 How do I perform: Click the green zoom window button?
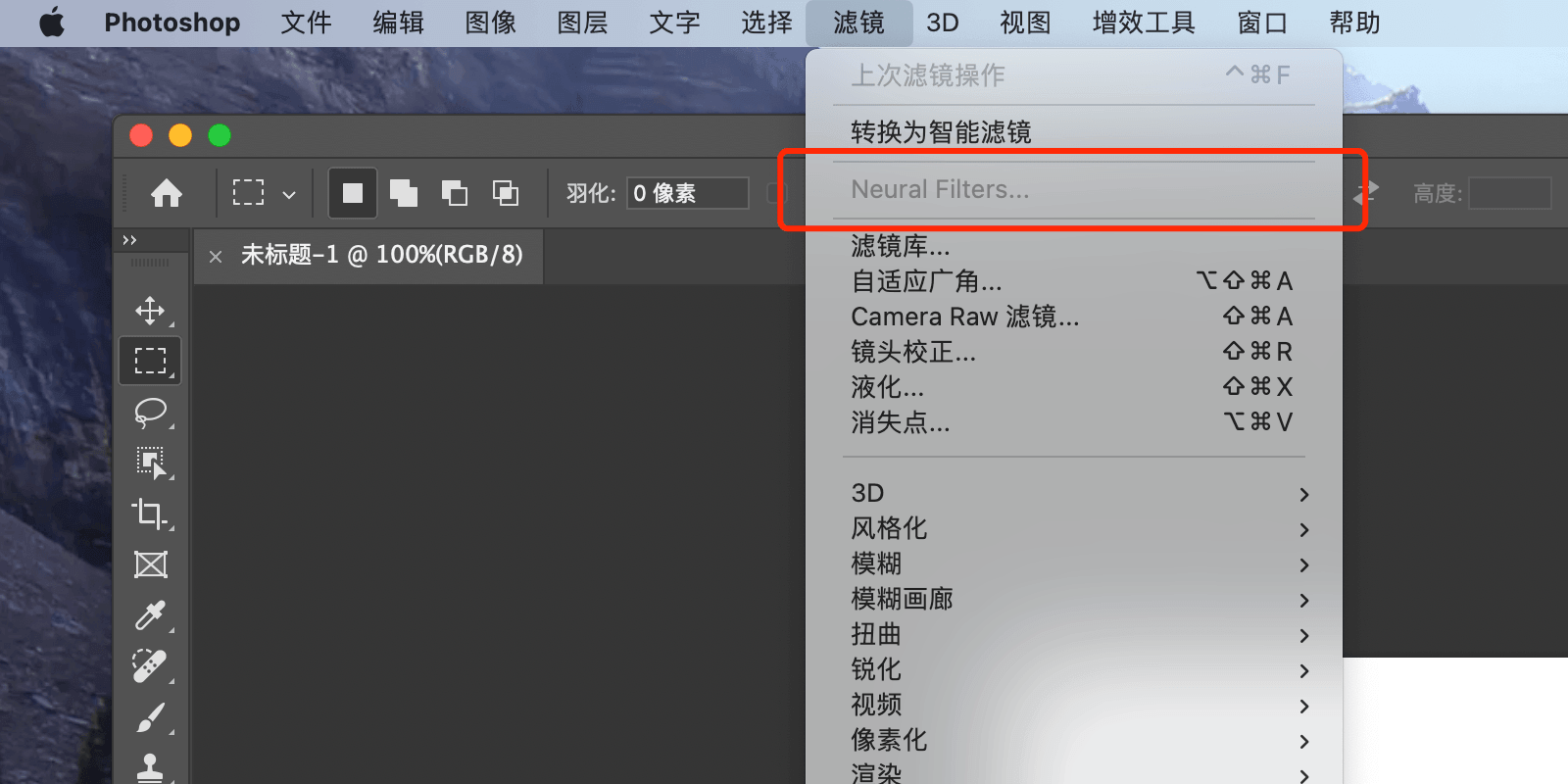click(220, 135)
